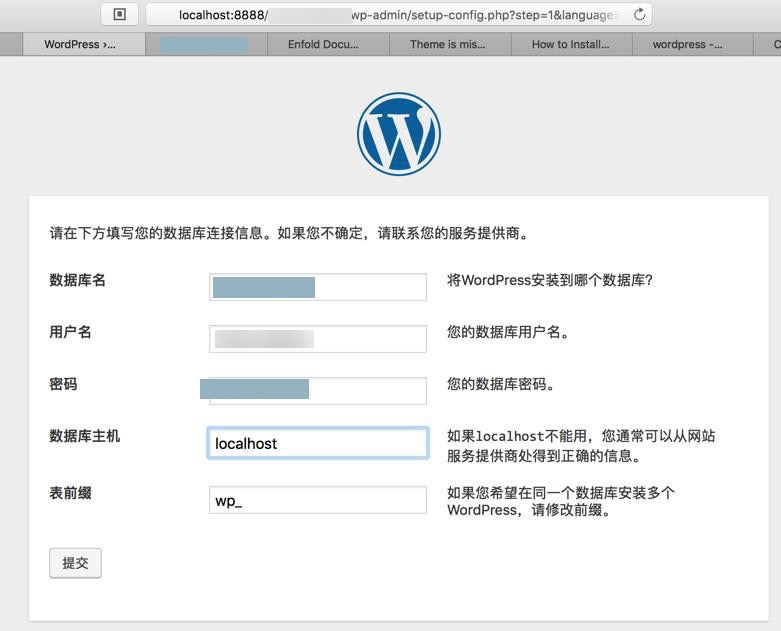Screen dimensions: 781x631
Task: Click the 表前缀 label
Action: click(x=70, y=493)
